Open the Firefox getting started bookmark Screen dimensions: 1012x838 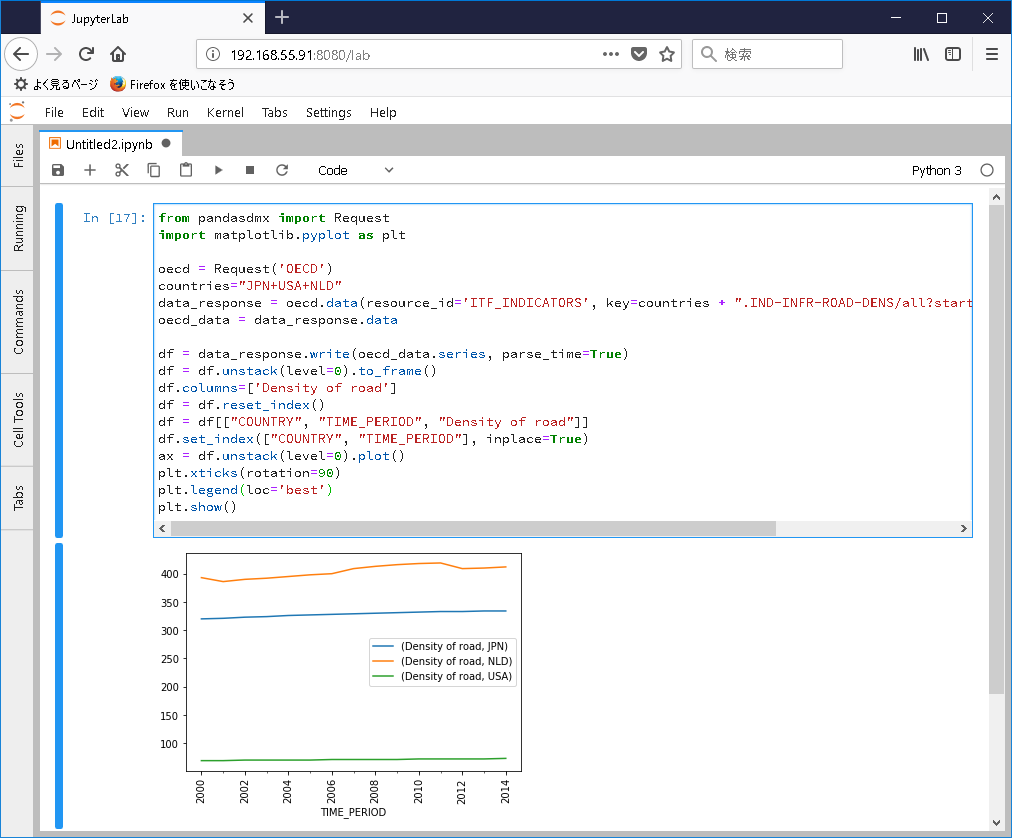172,85
